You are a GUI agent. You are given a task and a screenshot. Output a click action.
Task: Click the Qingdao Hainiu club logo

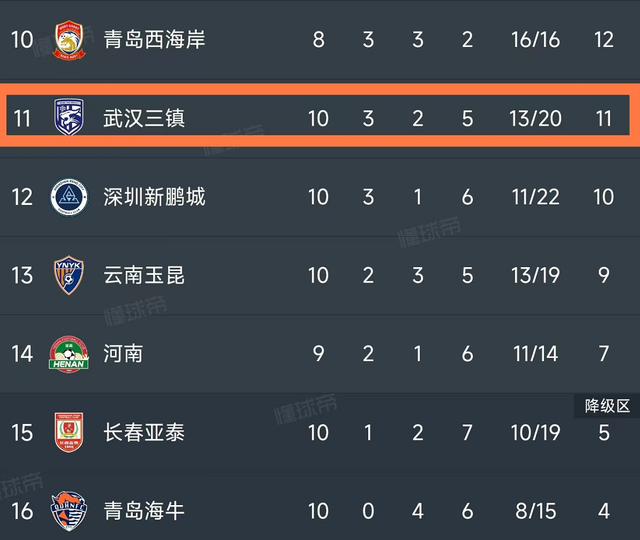pos(70,511)
